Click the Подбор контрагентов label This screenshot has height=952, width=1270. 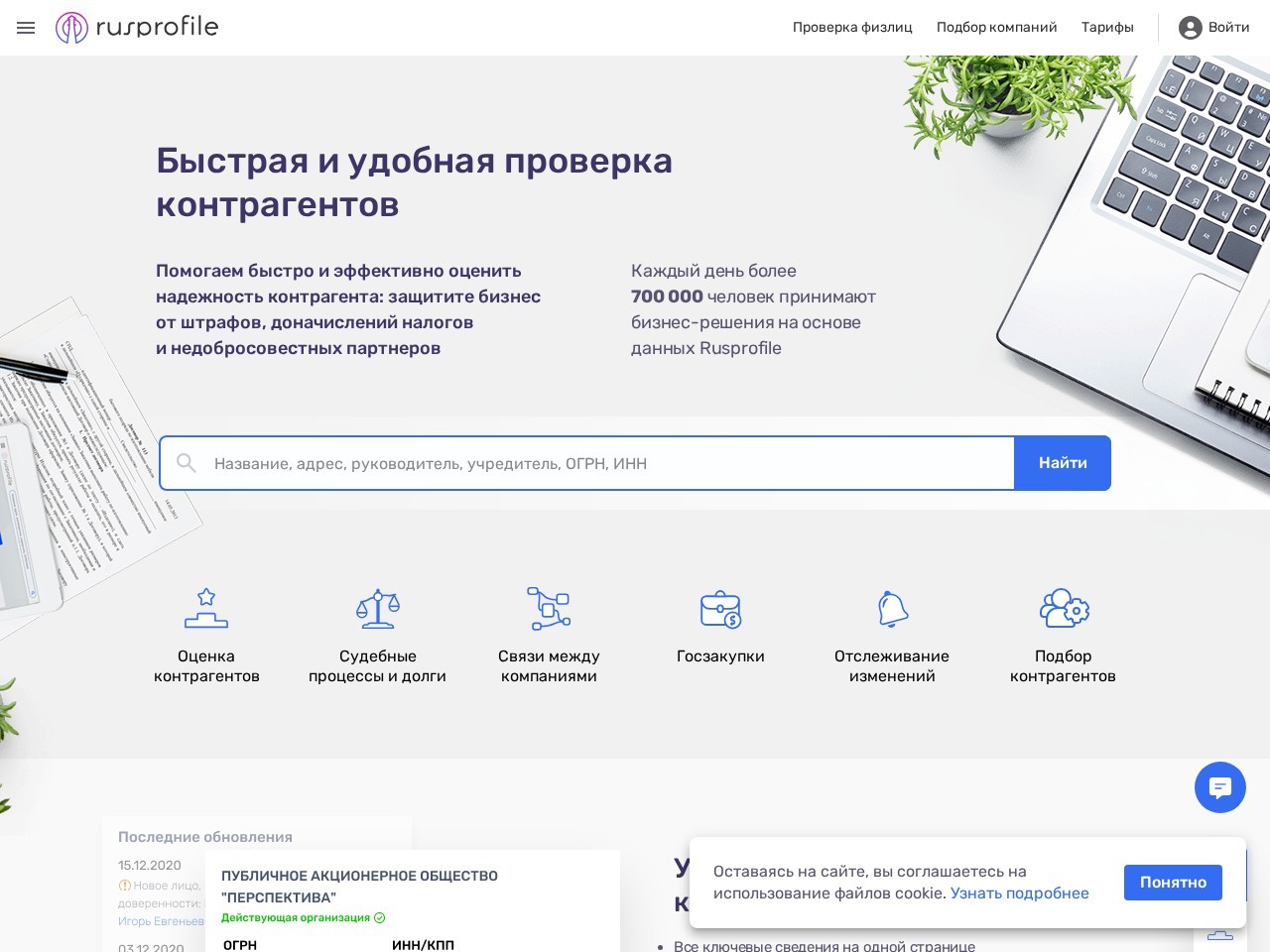[1064, 666]
